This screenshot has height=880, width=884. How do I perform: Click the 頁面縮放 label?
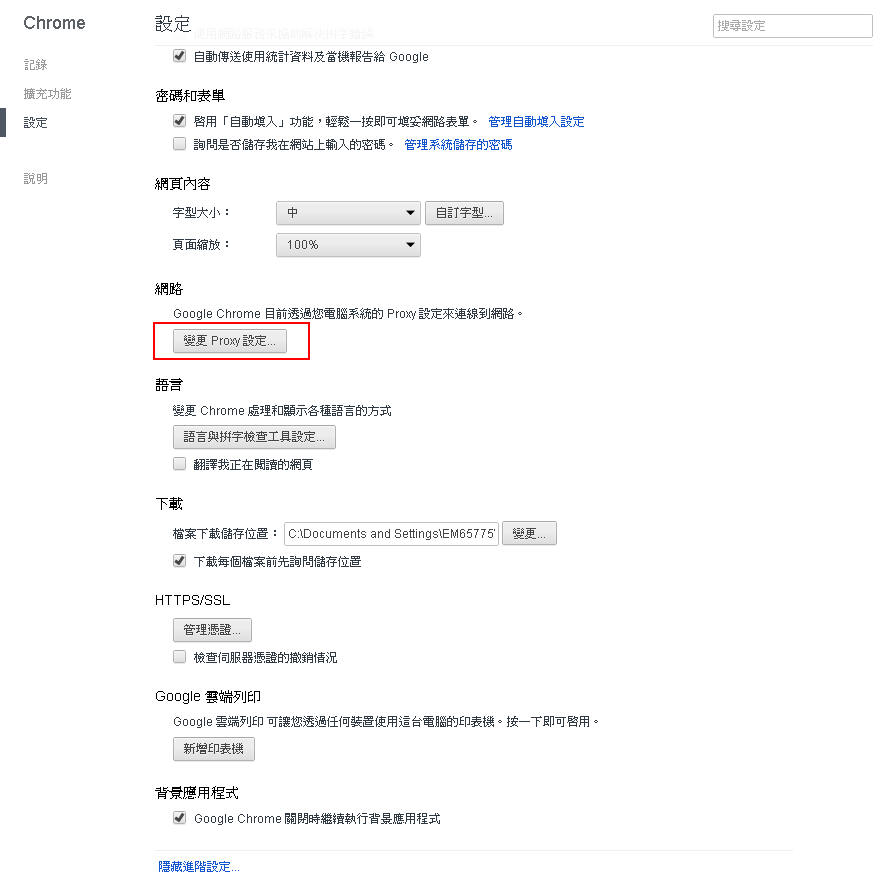point(201,245)
